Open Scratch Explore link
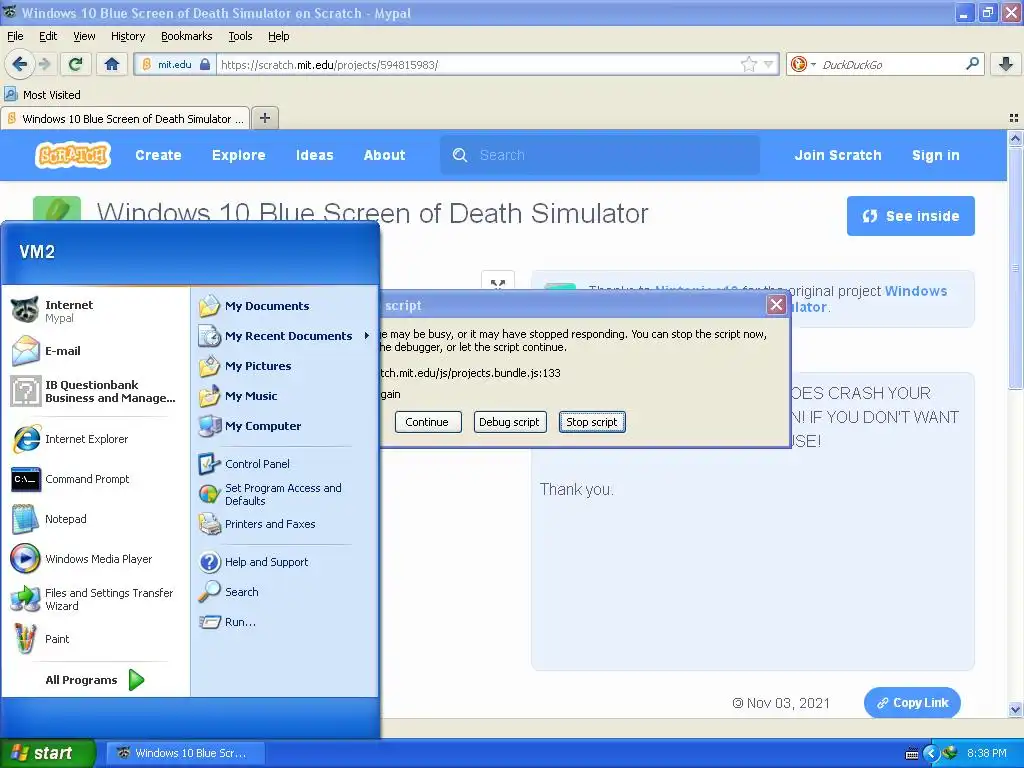 239,155
